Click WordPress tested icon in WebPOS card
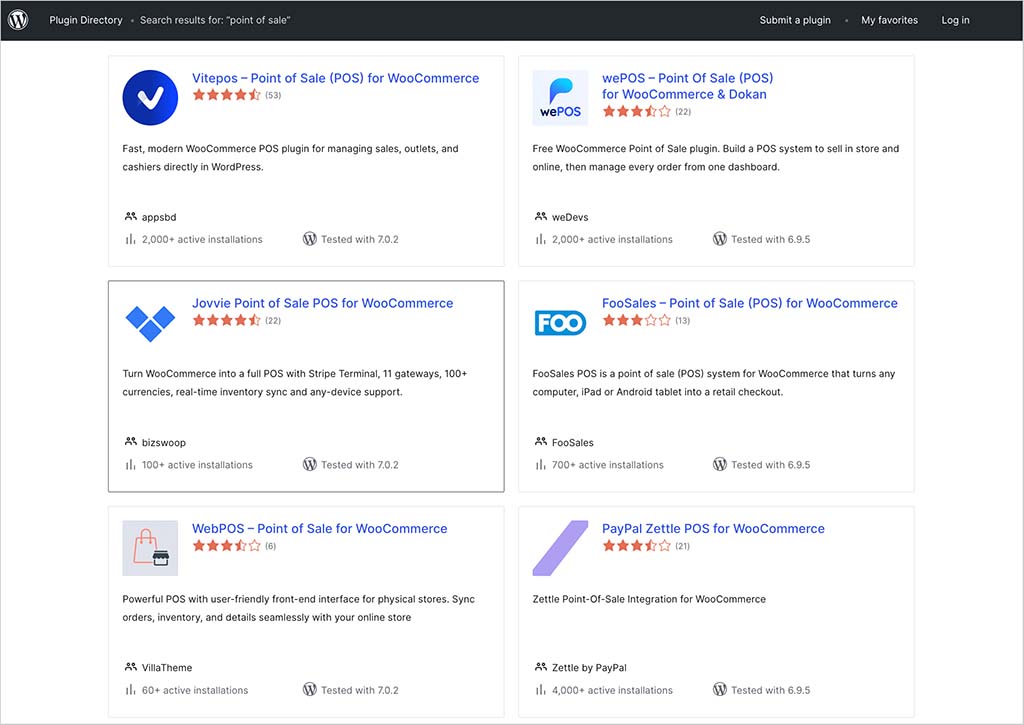The image size is (1024, 725). pos(310,690)
